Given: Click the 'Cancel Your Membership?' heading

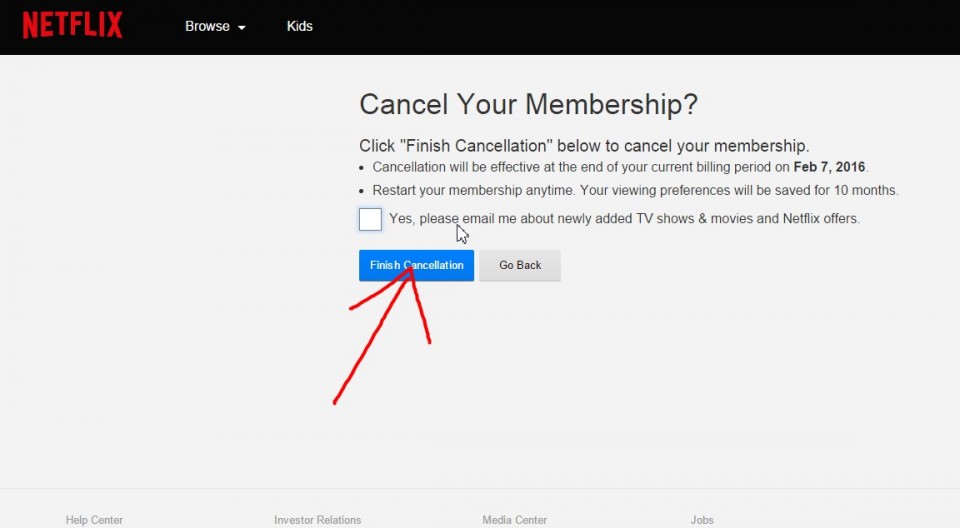Looking at the screenshot, I should 528,105.
